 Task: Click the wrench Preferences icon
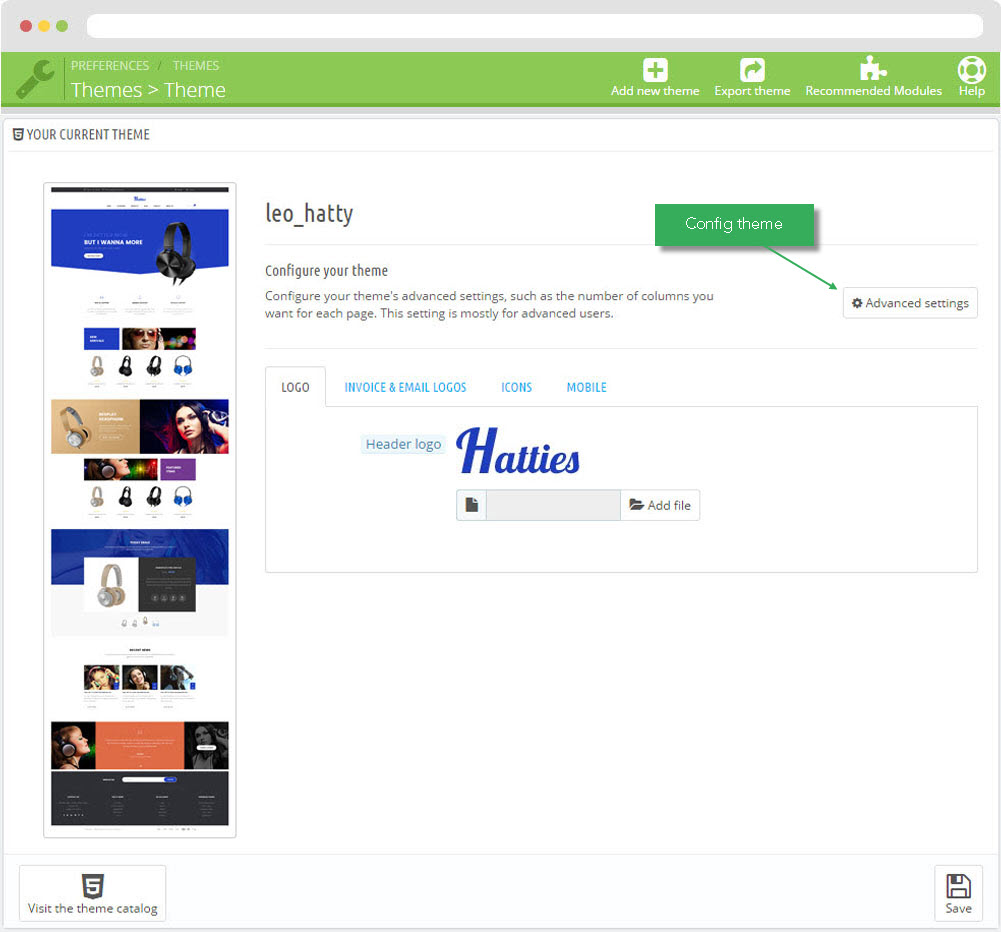(35, 79)
